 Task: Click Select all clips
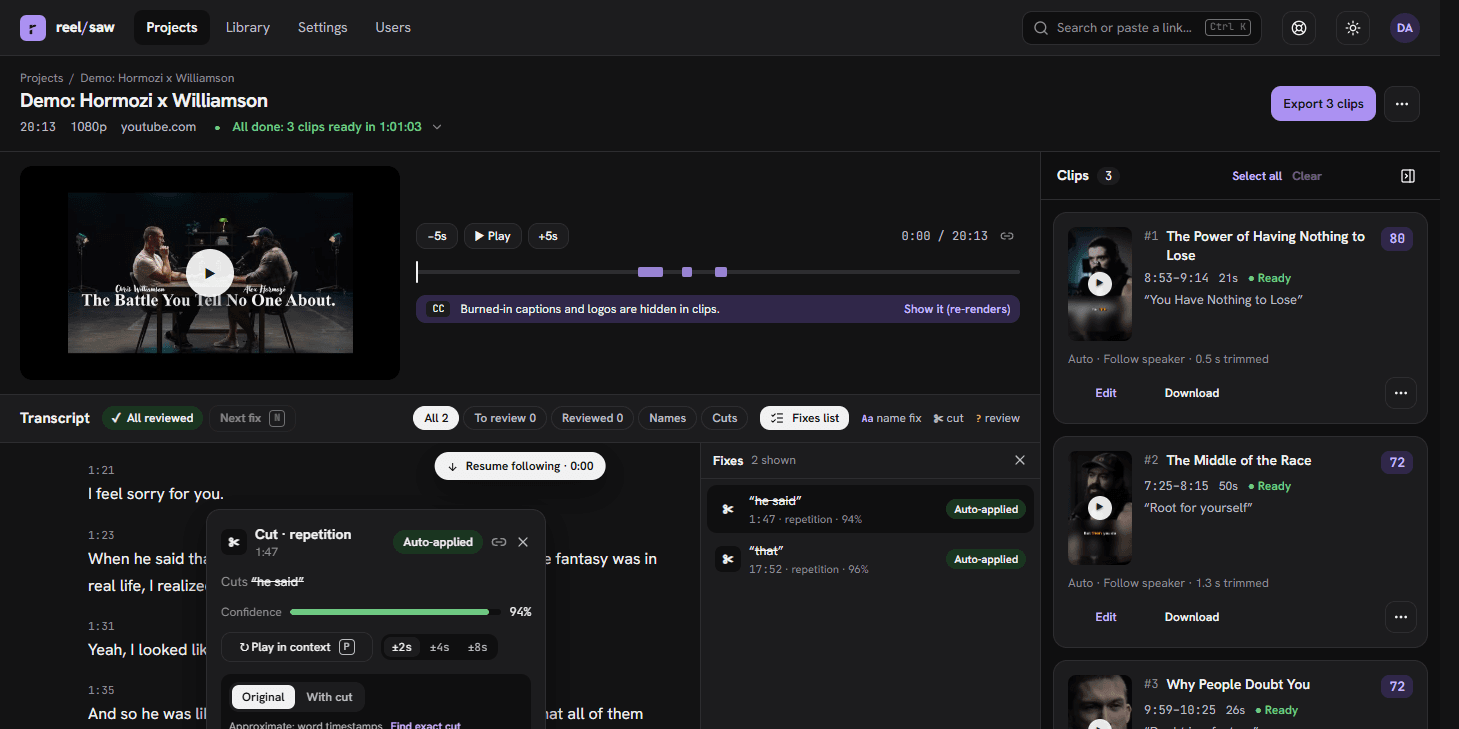(x=1257, y=176)
